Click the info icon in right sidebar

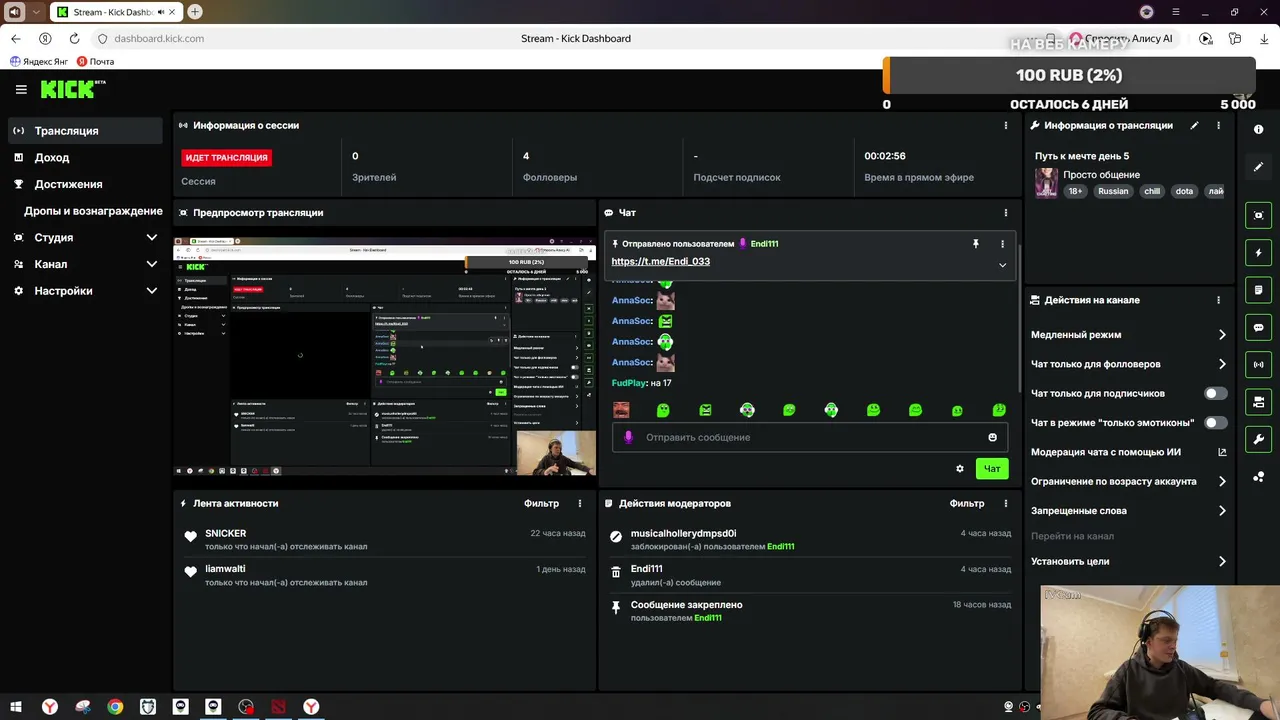click(1259, 130)
